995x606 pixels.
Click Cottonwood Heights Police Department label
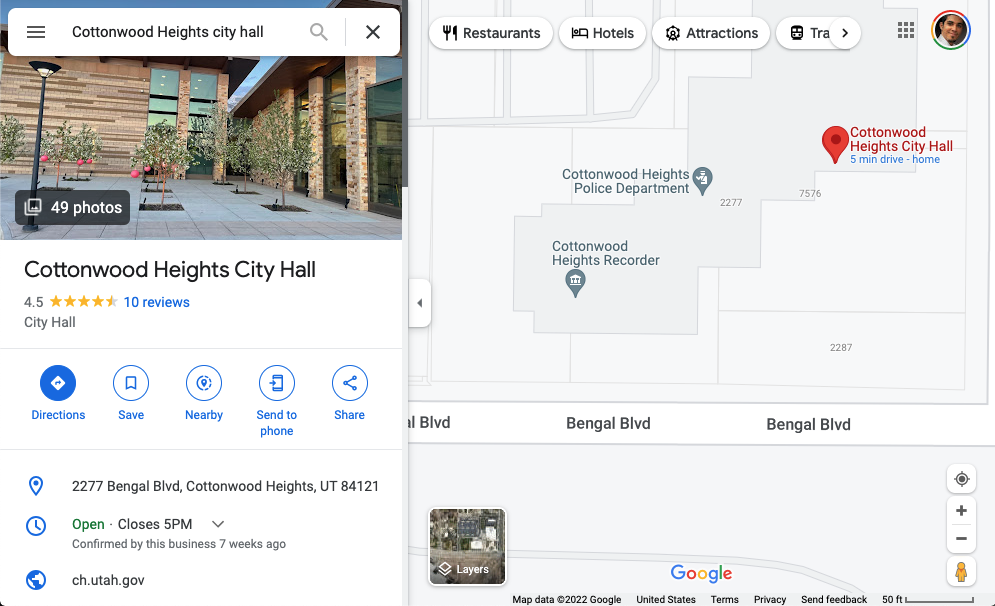tap(625, 181)
